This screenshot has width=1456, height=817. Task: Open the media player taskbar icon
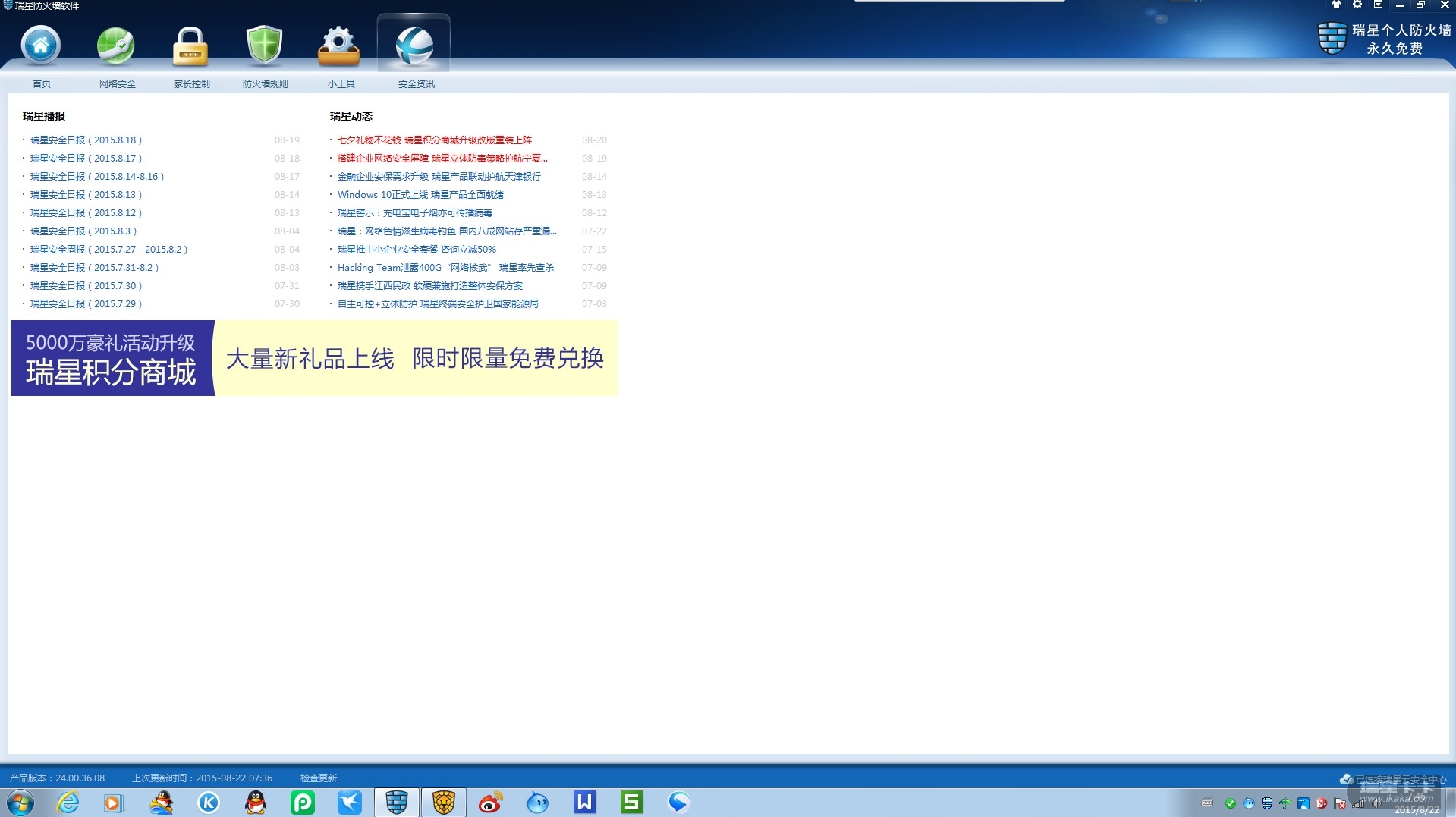point(113,803)
